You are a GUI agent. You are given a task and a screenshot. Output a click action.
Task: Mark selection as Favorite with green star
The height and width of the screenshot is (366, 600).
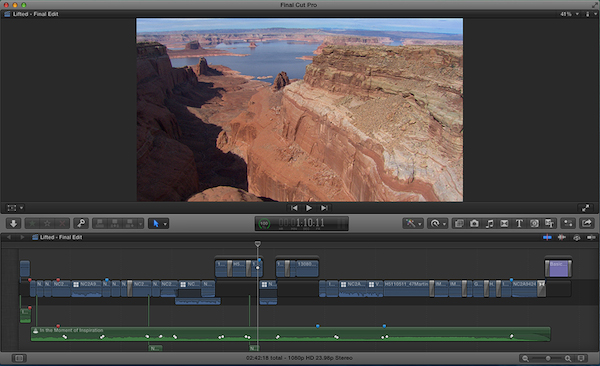point(32,224)
